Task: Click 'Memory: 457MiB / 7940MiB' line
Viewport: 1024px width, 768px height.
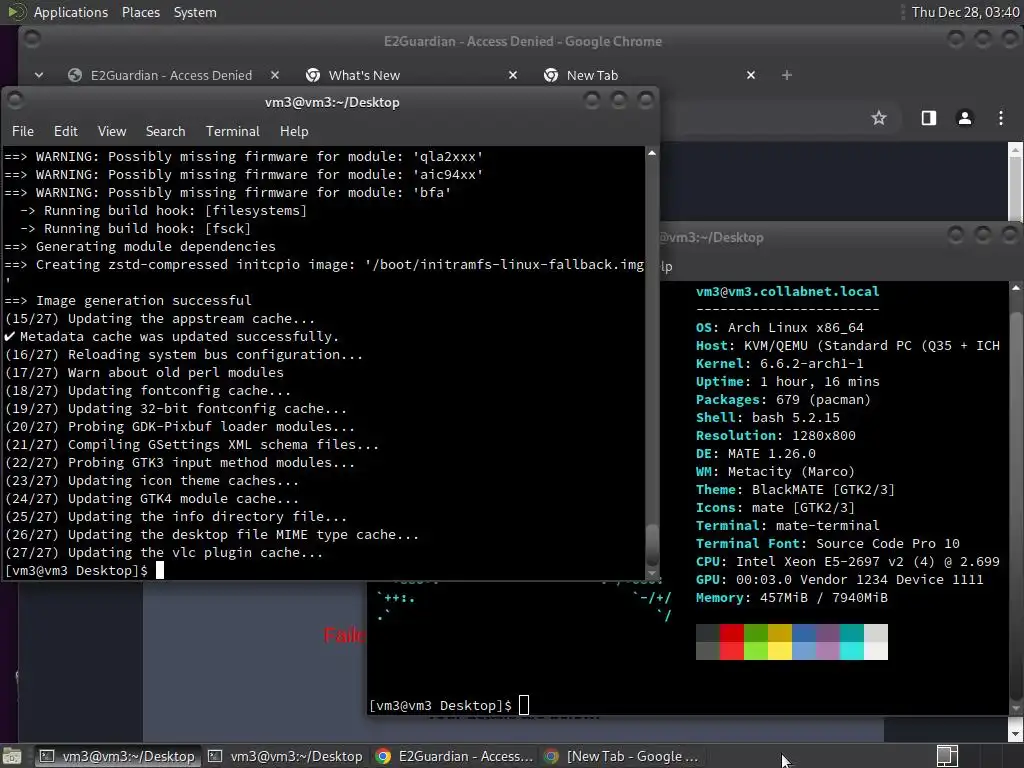Action: [792, 598]
